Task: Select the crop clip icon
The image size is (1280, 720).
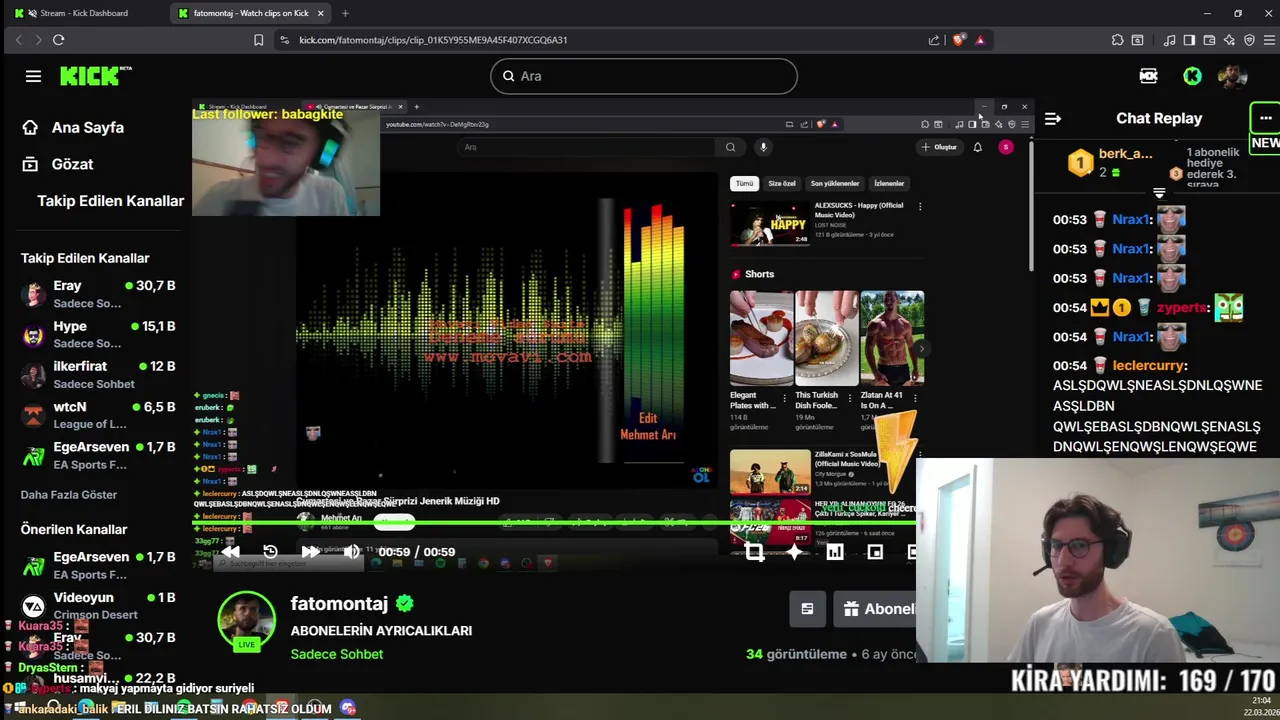Action: pyautogui.click(x=755, y=551)
